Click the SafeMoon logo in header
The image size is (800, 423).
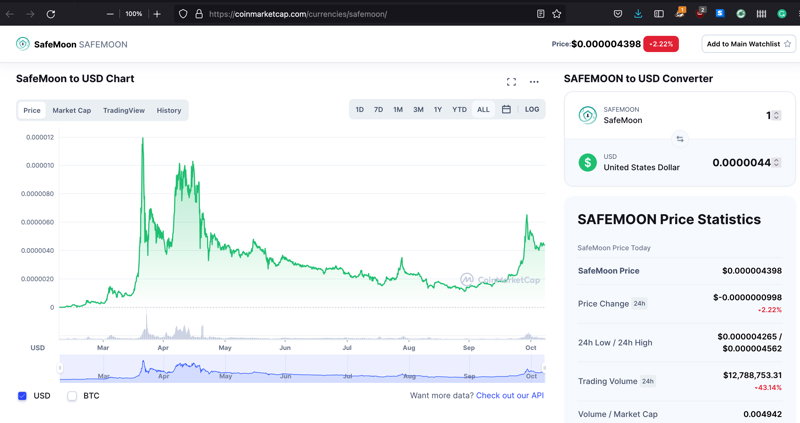[x=22, y=44]
